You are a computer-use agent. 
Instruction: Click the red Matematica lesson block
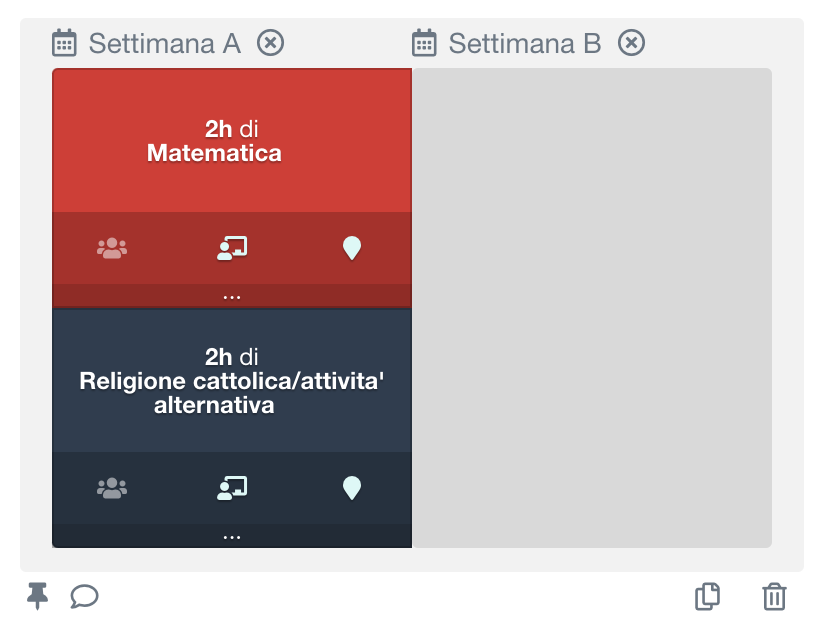coord(231,138)
